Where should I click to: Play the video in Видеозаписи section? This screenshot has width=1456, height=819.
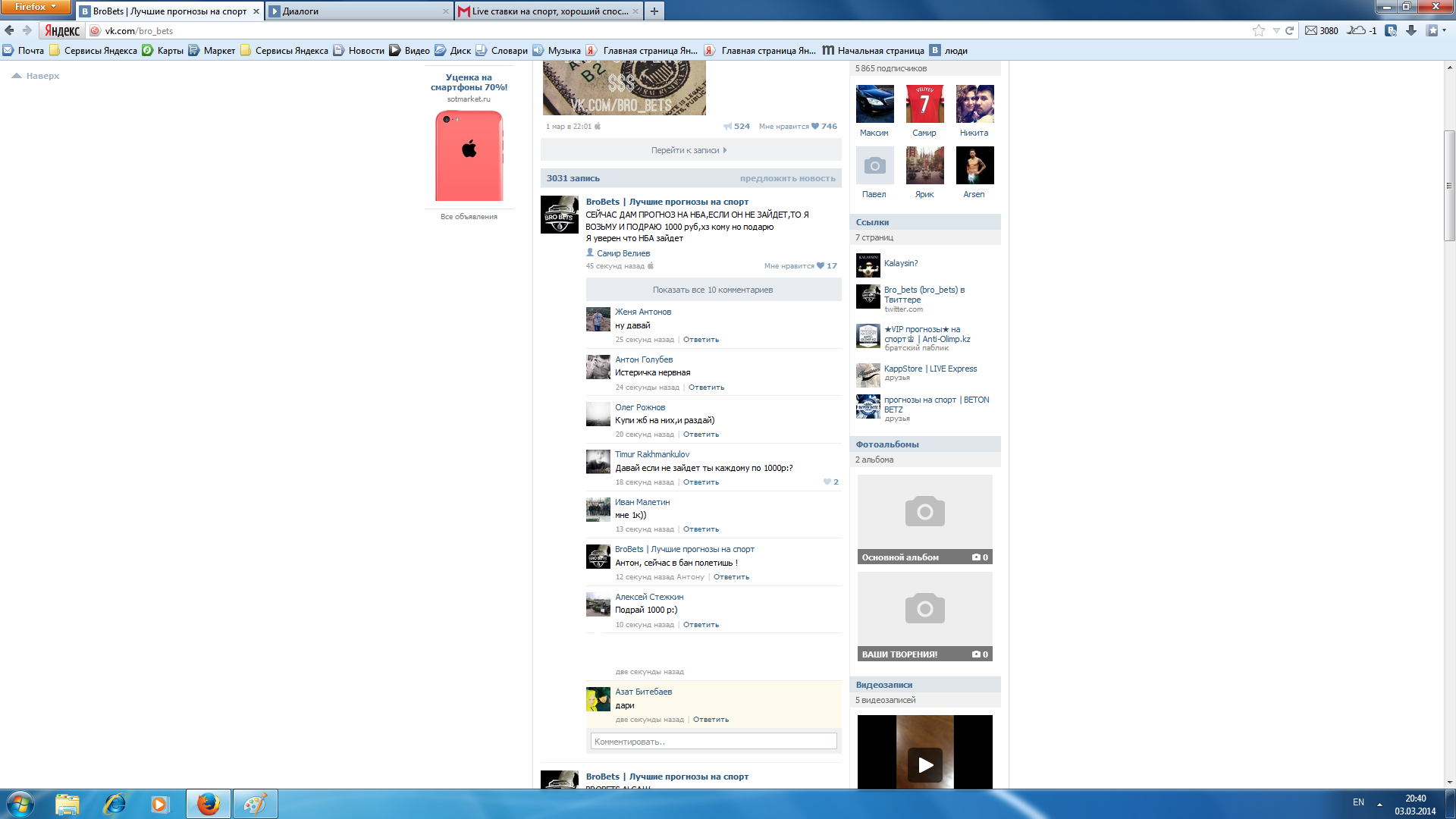tap(925, 764)
